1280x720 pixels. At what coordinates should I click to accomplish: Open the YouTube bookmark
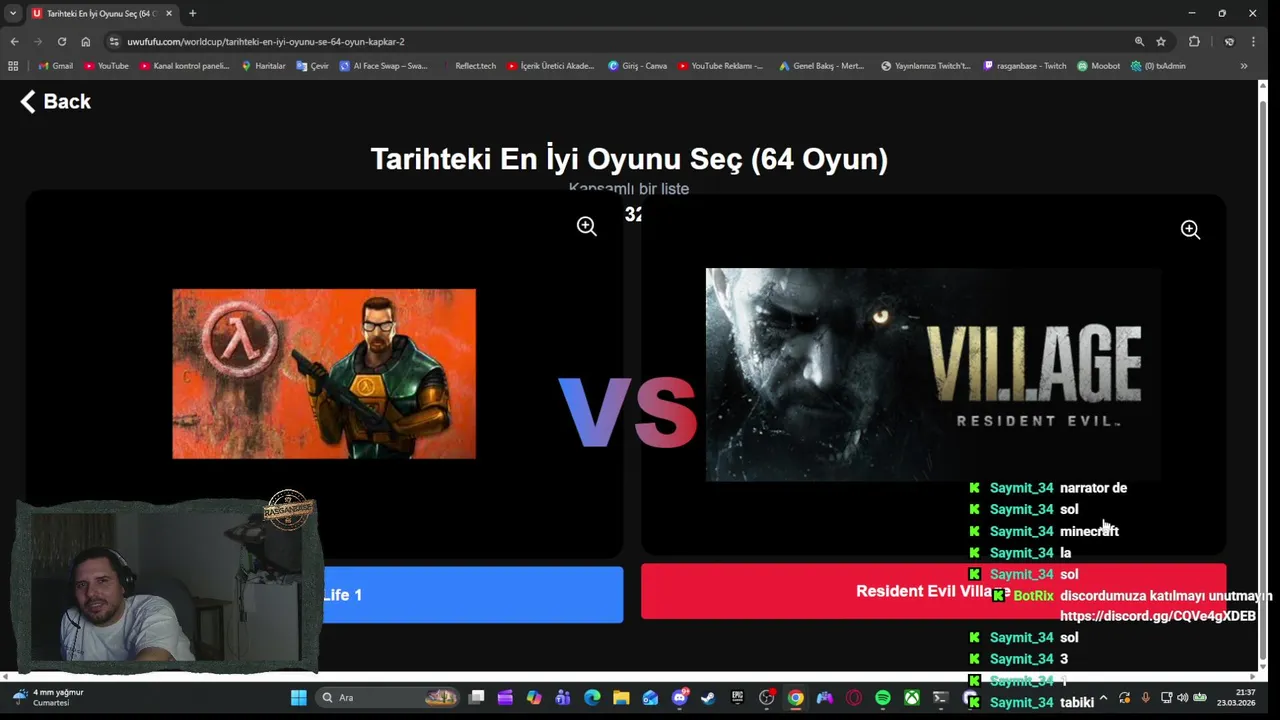coord(106,66)
